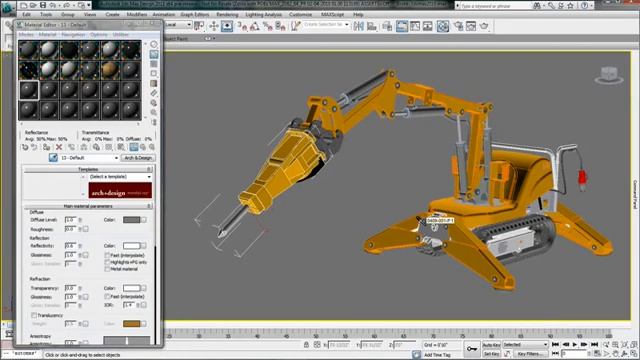
Task: Click the Align tool icon
Action: (x=371, y=26)
